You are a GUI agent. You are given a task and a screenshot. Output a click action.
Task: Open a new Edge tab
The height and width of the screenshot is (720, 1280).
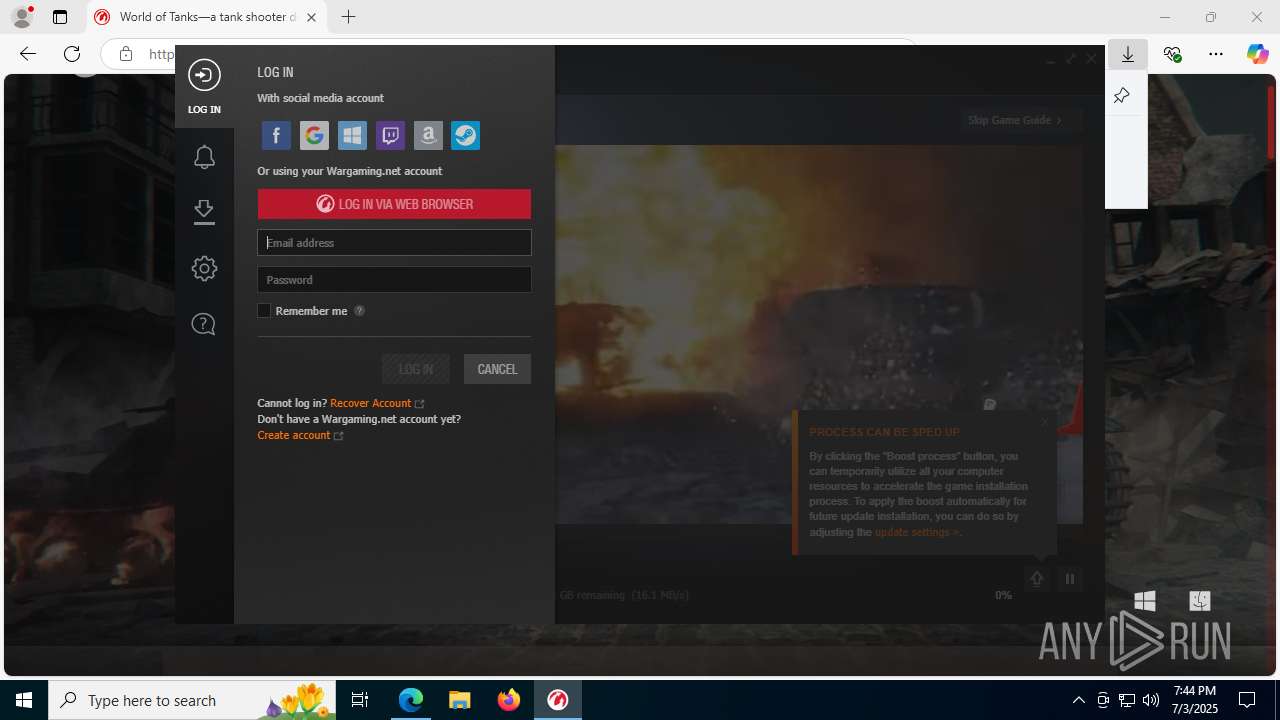[x=348, y=17]
